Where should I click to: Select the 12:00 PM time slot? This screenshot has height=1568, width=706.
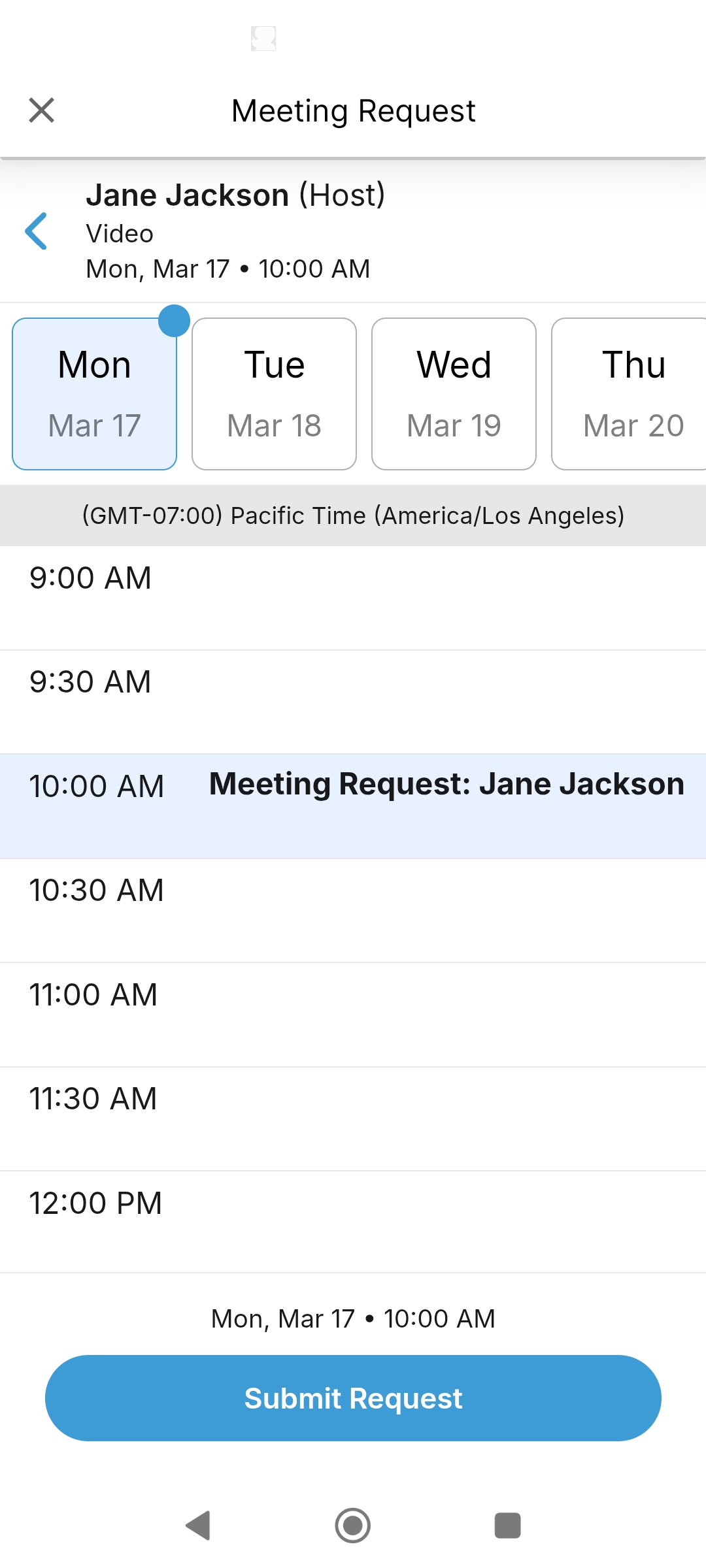(353, 1222)
